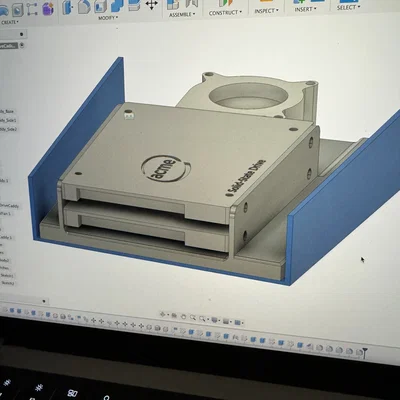Select the Move/Copy four-arrow tool

(152, 5)
